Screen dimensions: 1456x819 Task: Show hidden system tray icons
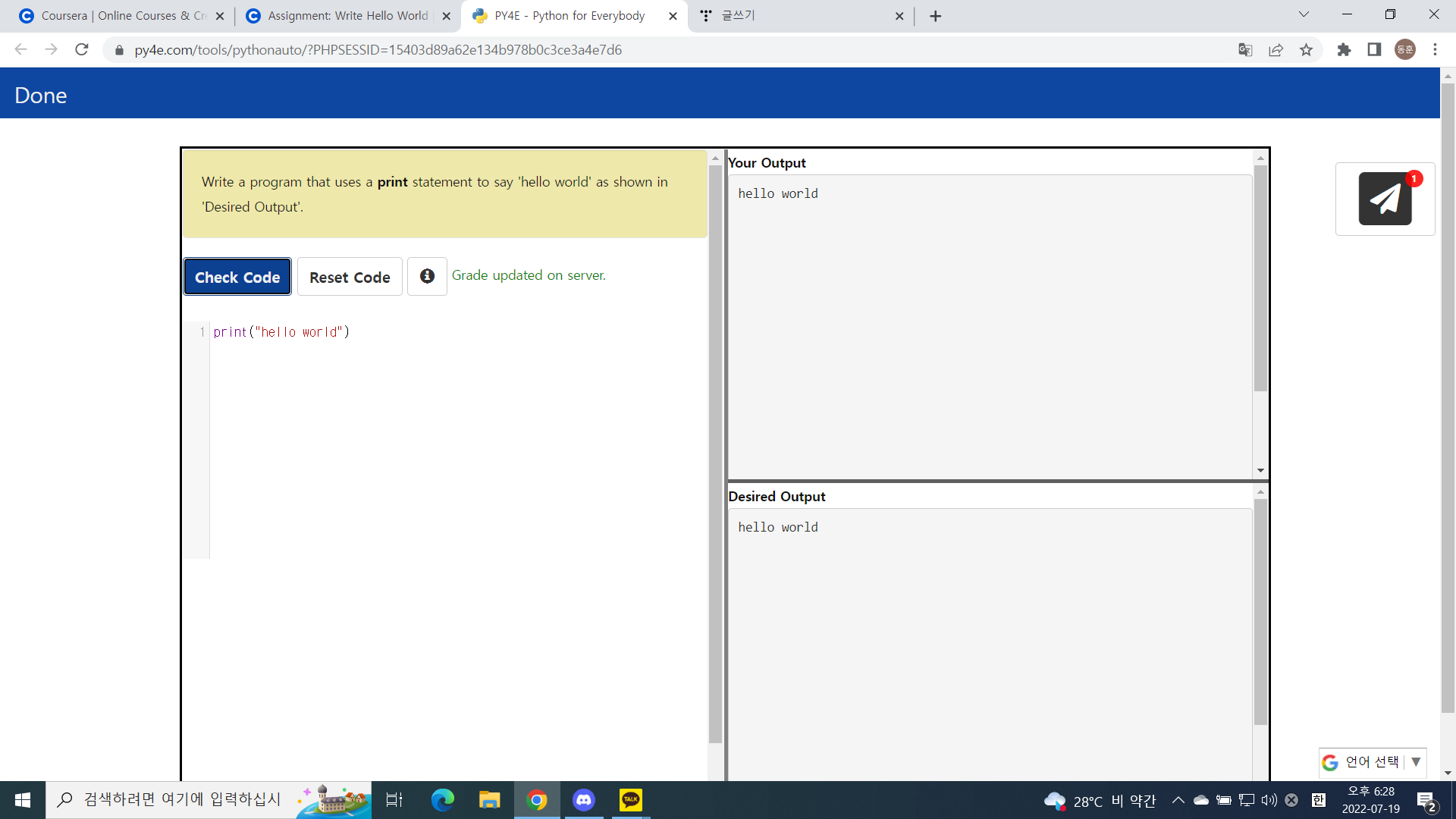tap(1178, 800)
